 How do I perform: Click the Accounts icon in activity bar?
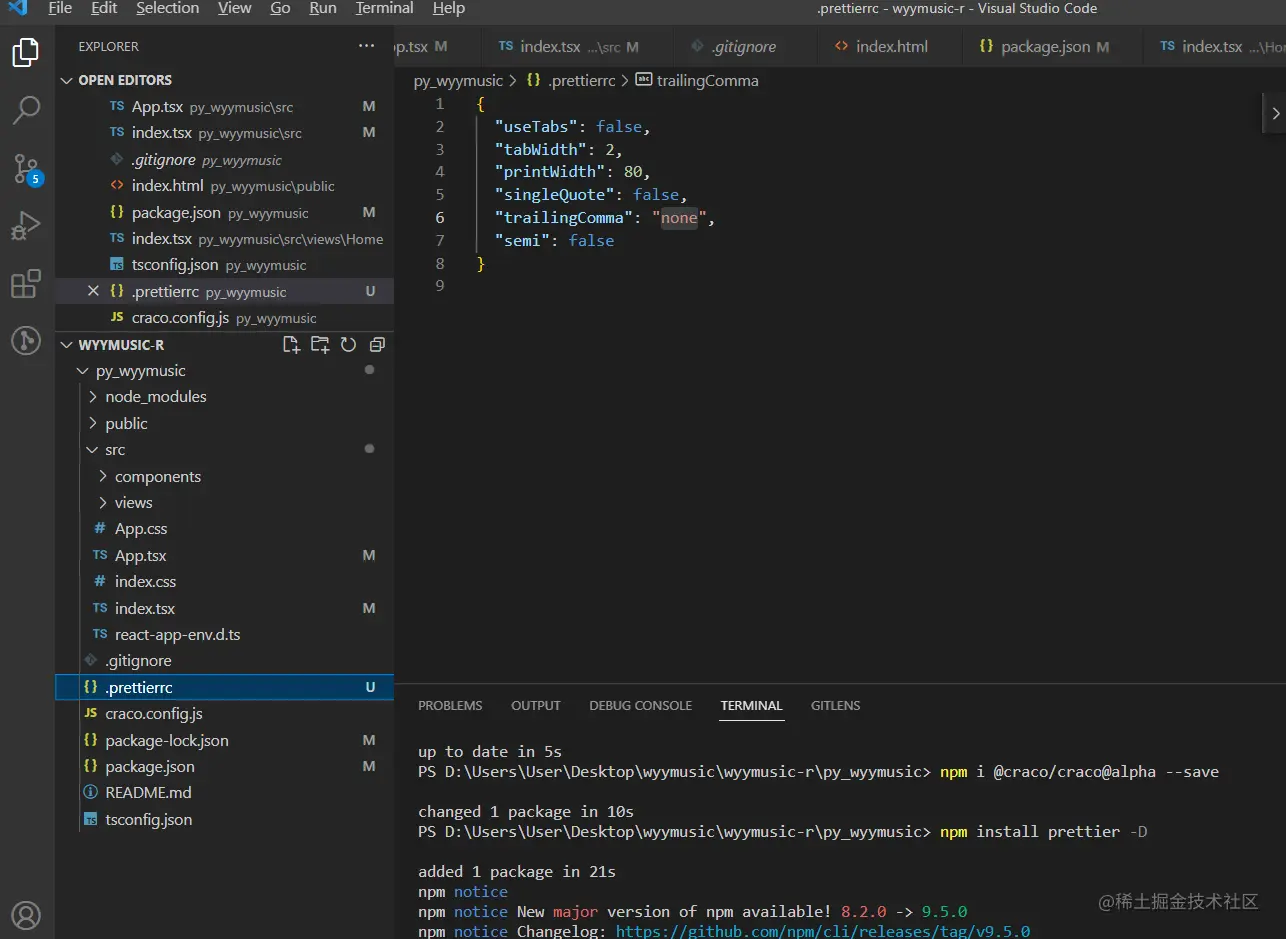(x=26, y=914)
